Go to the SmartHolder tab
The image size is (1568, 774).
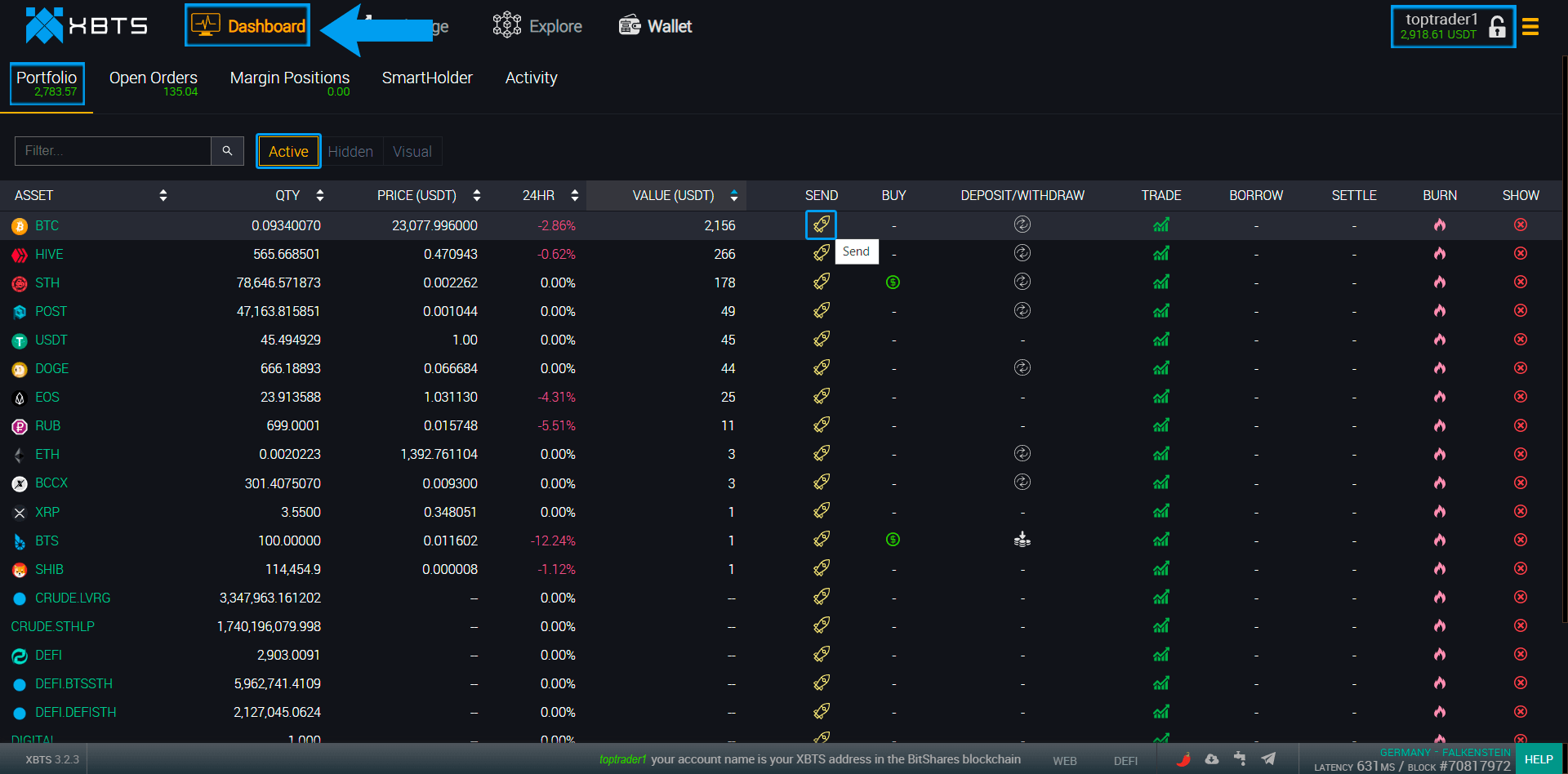click(427, 78)
